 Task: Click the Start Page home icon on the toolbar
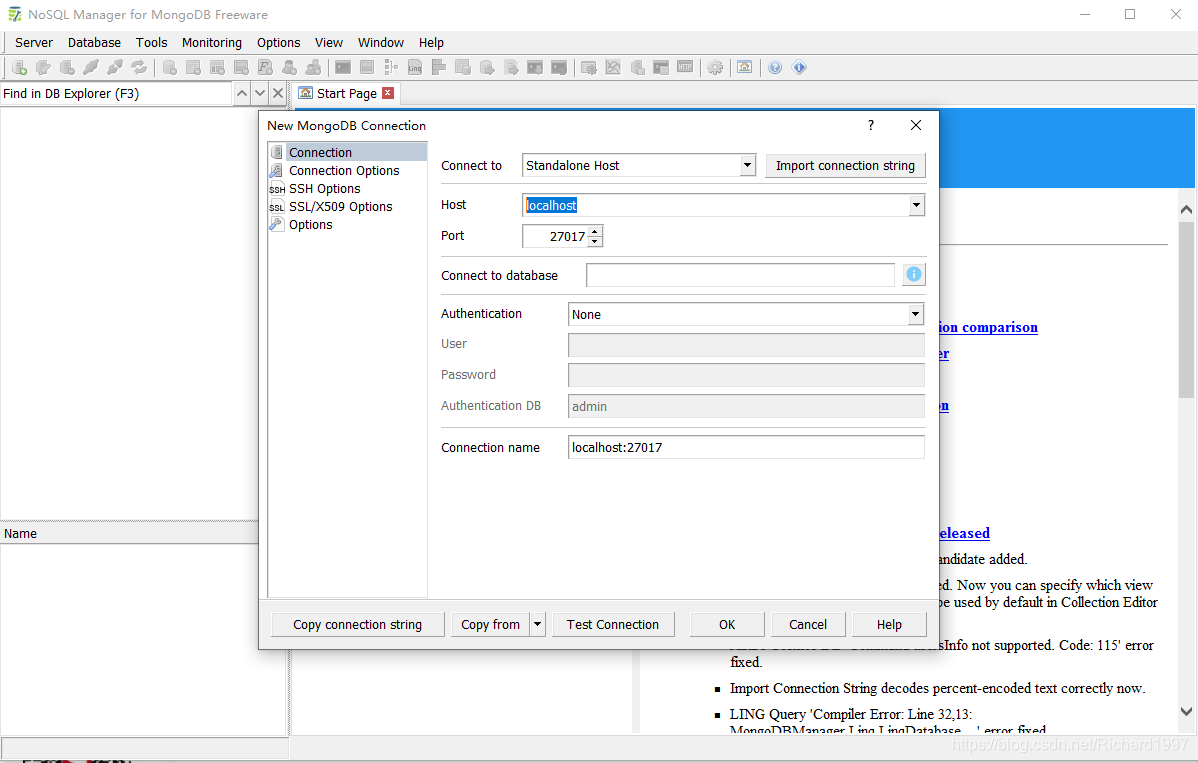tap(745, 67)
